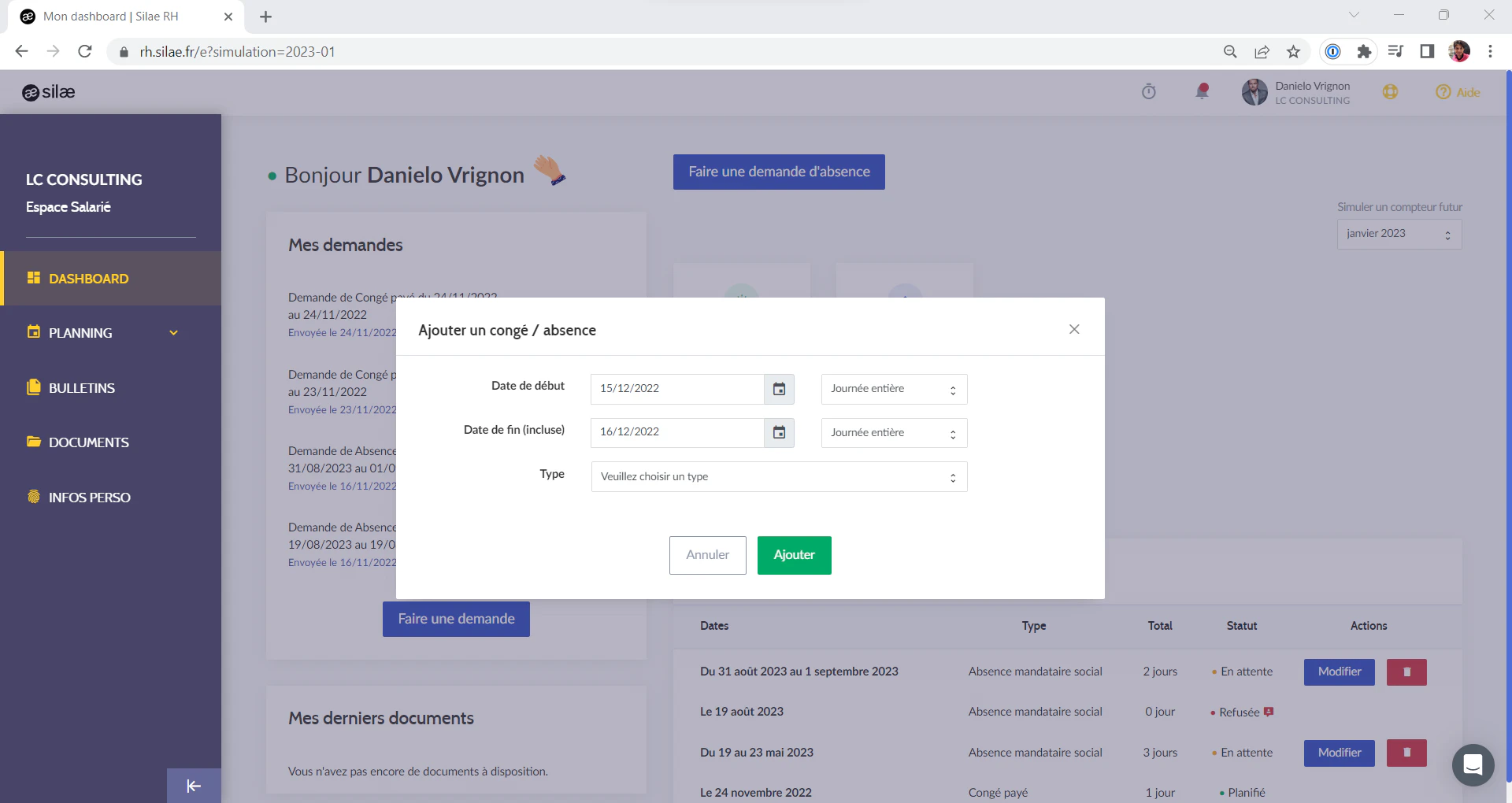Viewport: 1512px width, 803px height.
Task: Open Documents from the sidebar
Action: pos(88,442)
